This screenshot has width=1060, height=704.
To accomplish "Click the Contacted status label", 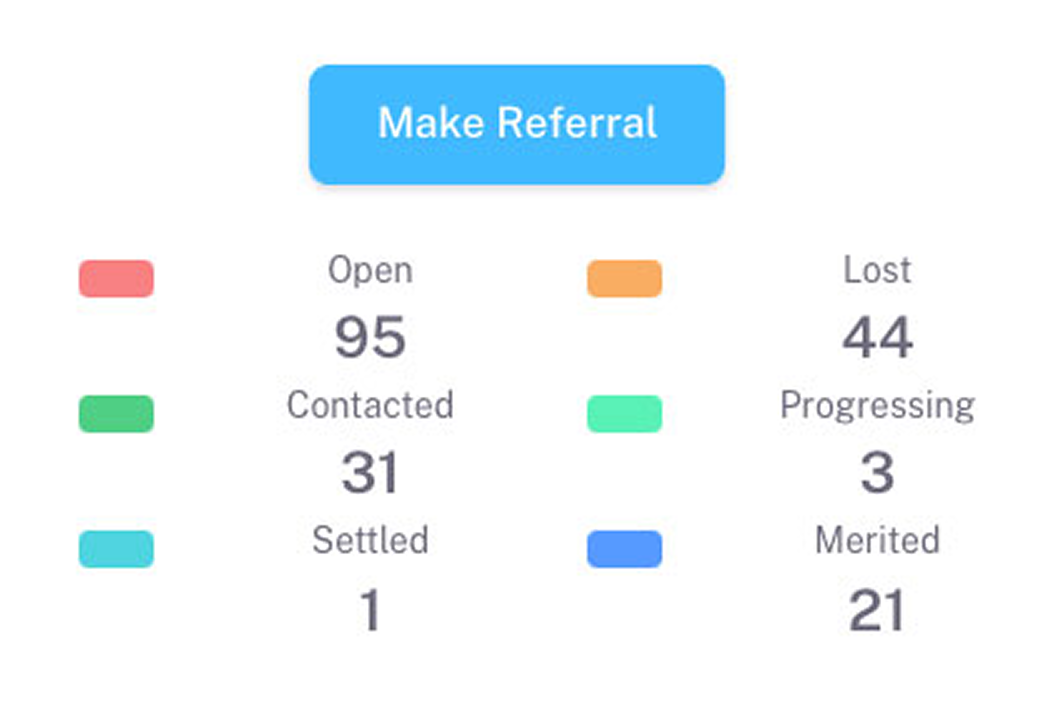I will 370,405.
